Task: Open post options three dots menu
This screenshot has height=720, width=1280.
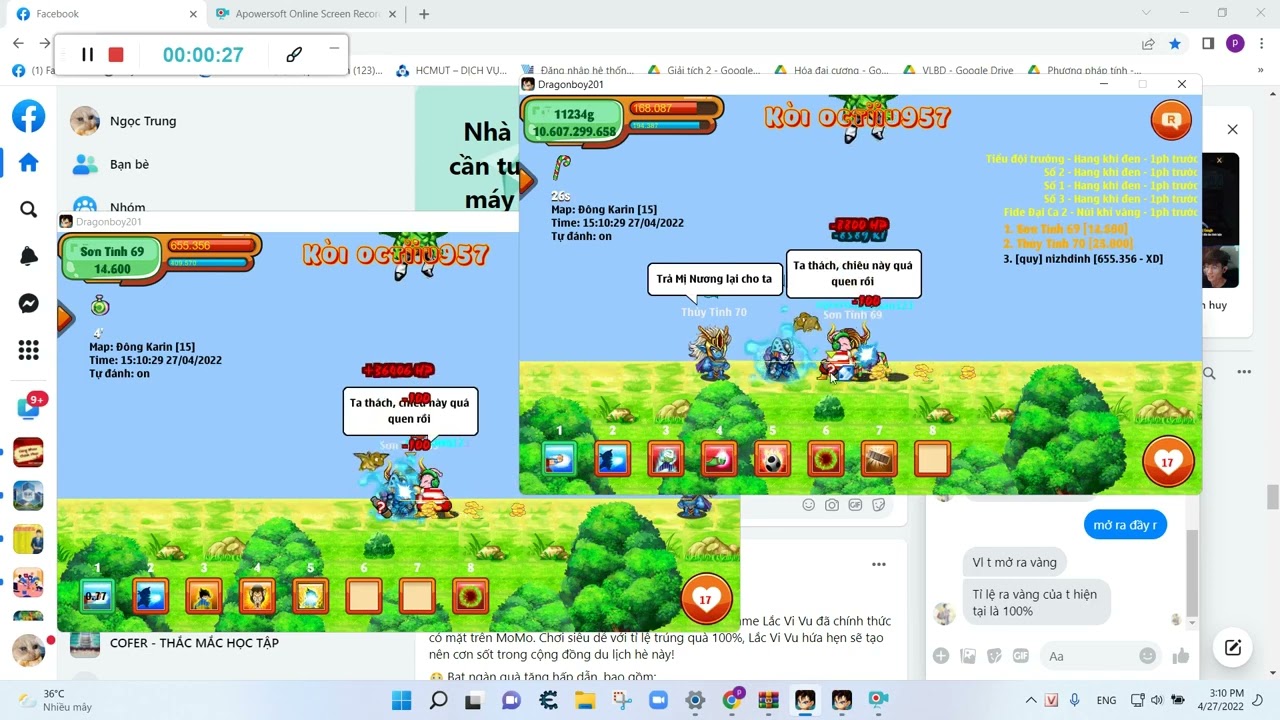Action: point(878,565)
